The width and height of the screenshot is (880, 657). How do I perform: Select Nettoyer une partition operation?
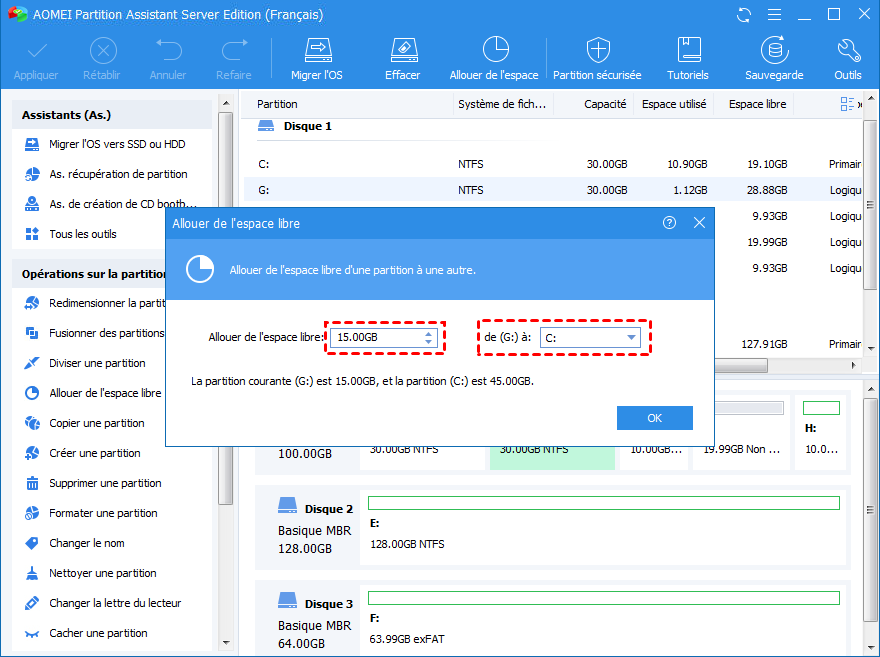tap(91, 573)
